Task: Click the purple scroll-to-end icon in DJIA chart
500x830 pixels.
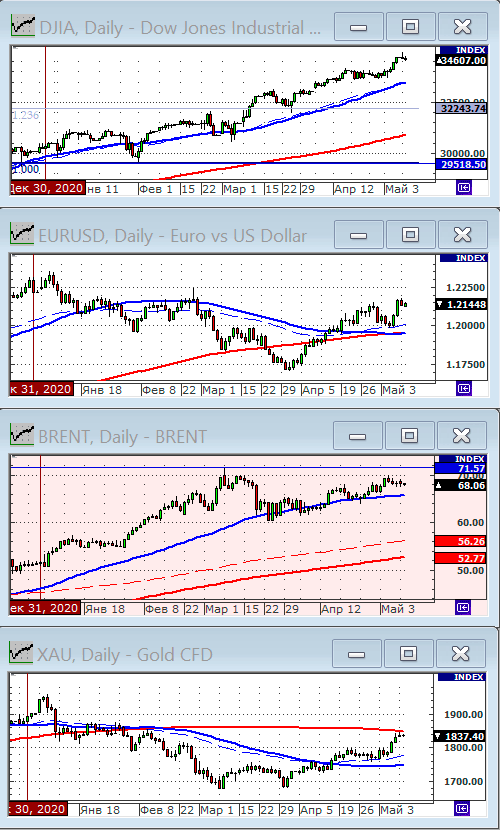Action: tap(464, 188)
